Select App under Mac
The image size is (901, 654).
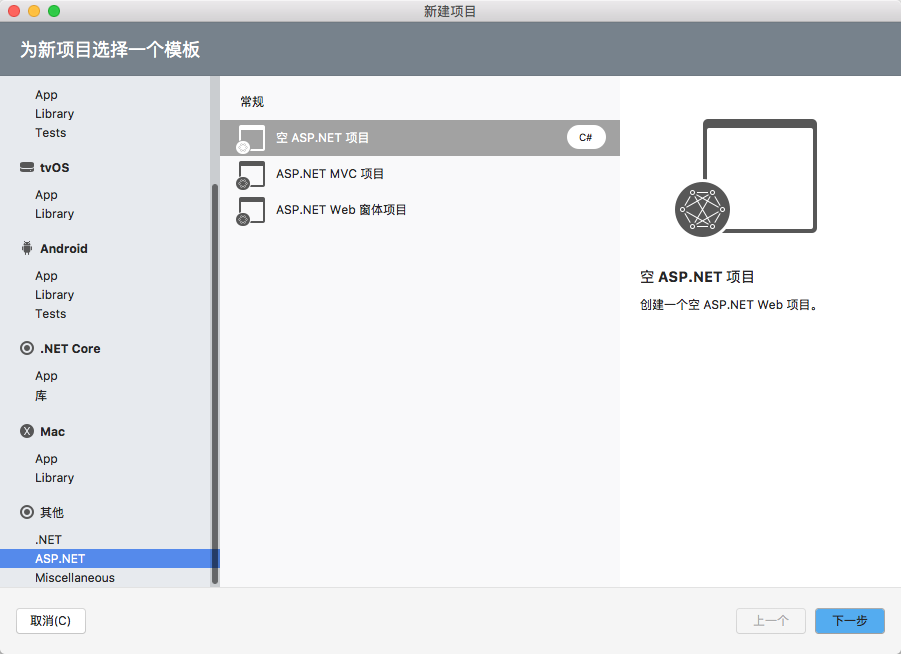point(46,459)
